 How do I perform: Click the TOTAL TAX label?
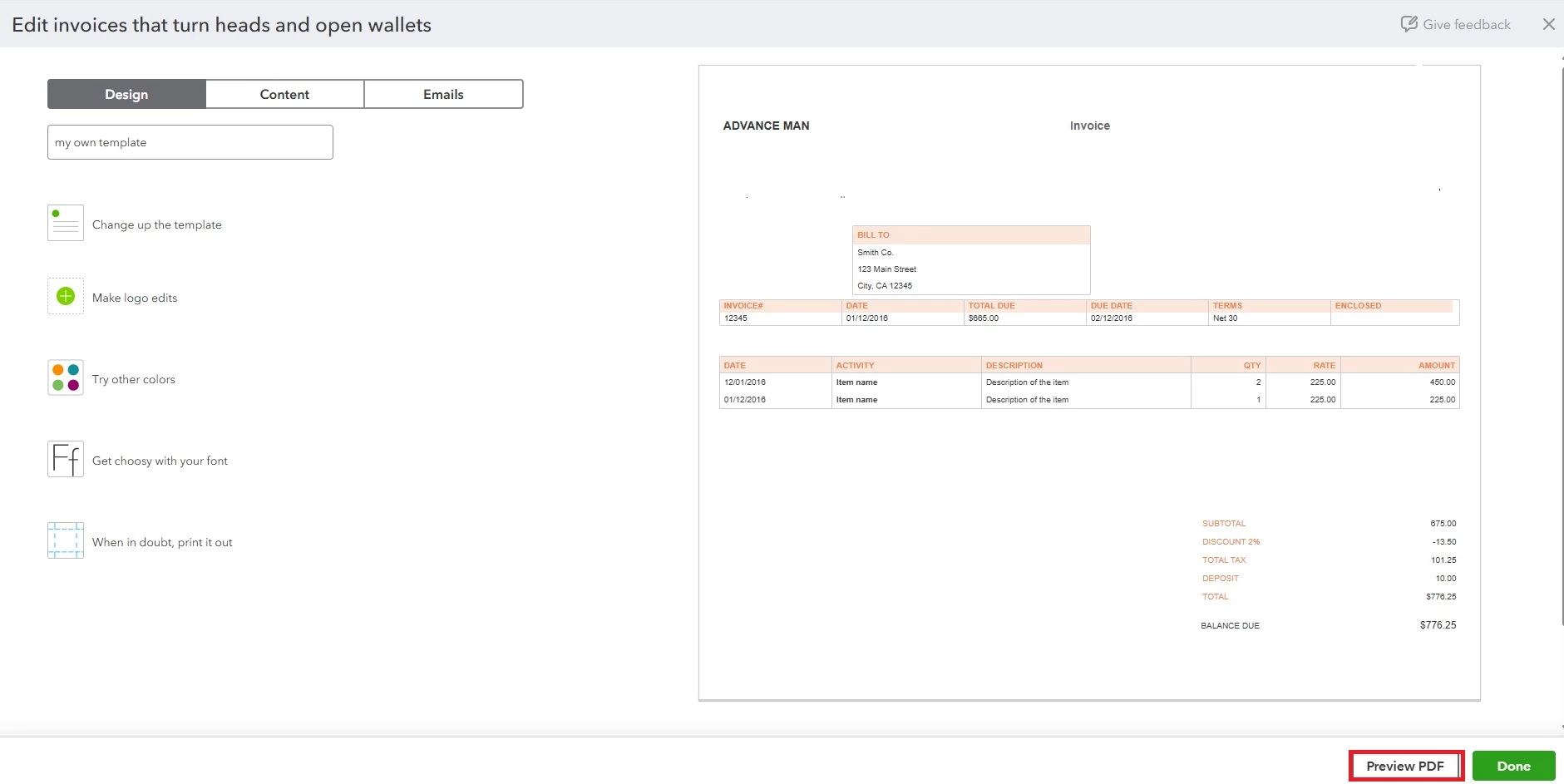click(x=1224, y=560)
